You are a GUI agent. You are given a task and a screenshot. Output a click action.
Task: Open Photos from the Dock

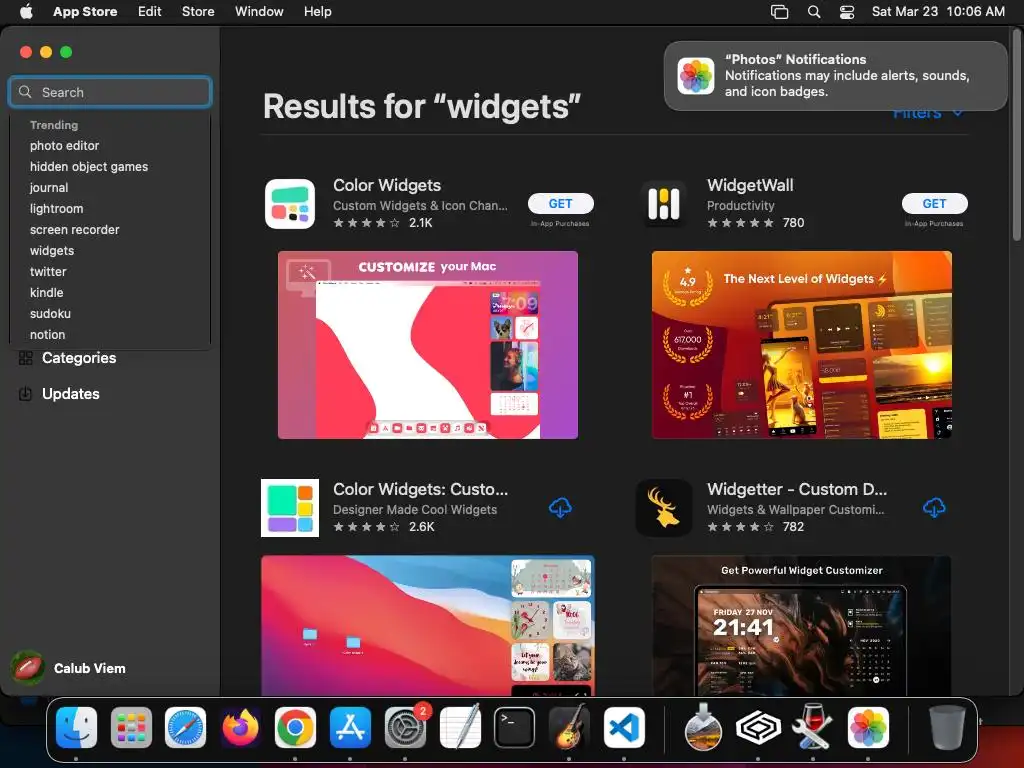(x=868, y=728)
